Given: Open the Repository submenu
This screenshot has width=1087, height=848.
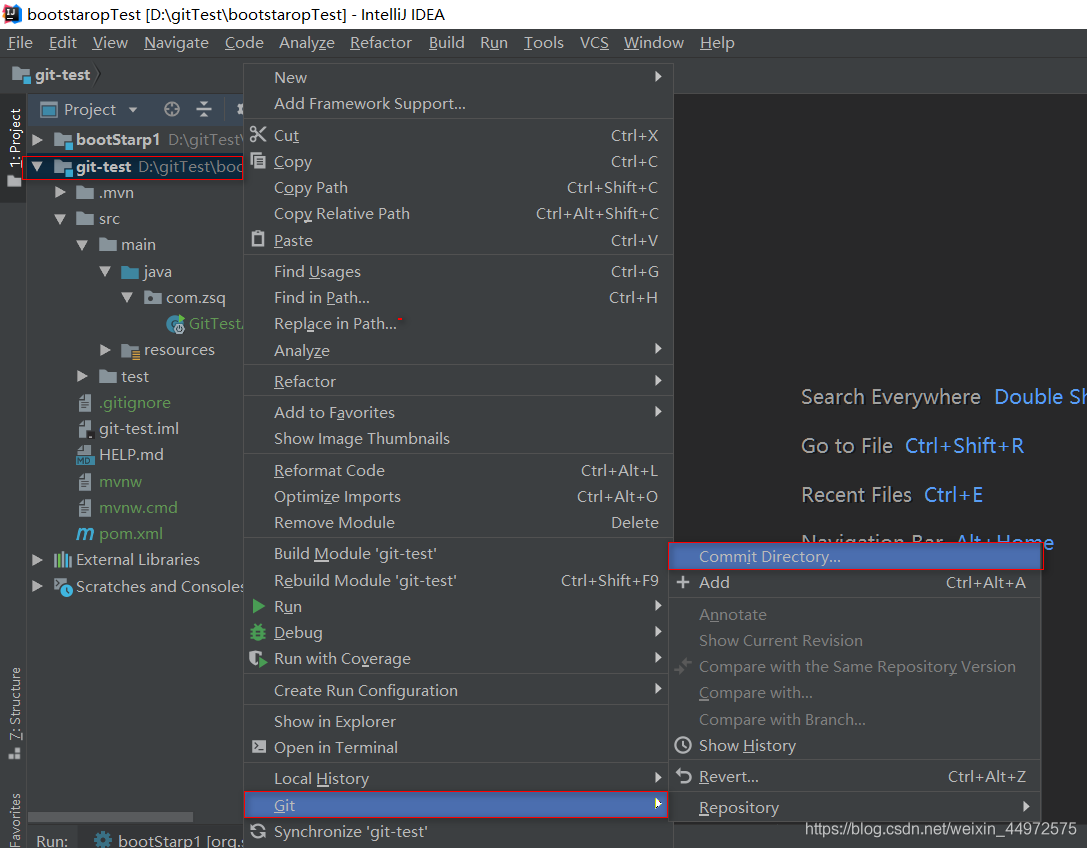Looking at the screenshot, I should click(855, 807).
